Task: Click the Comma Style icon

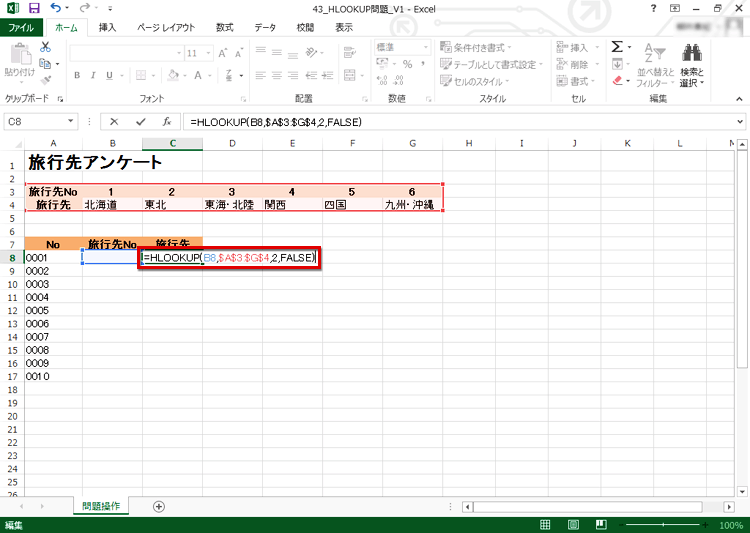Action: coord(423,64)
